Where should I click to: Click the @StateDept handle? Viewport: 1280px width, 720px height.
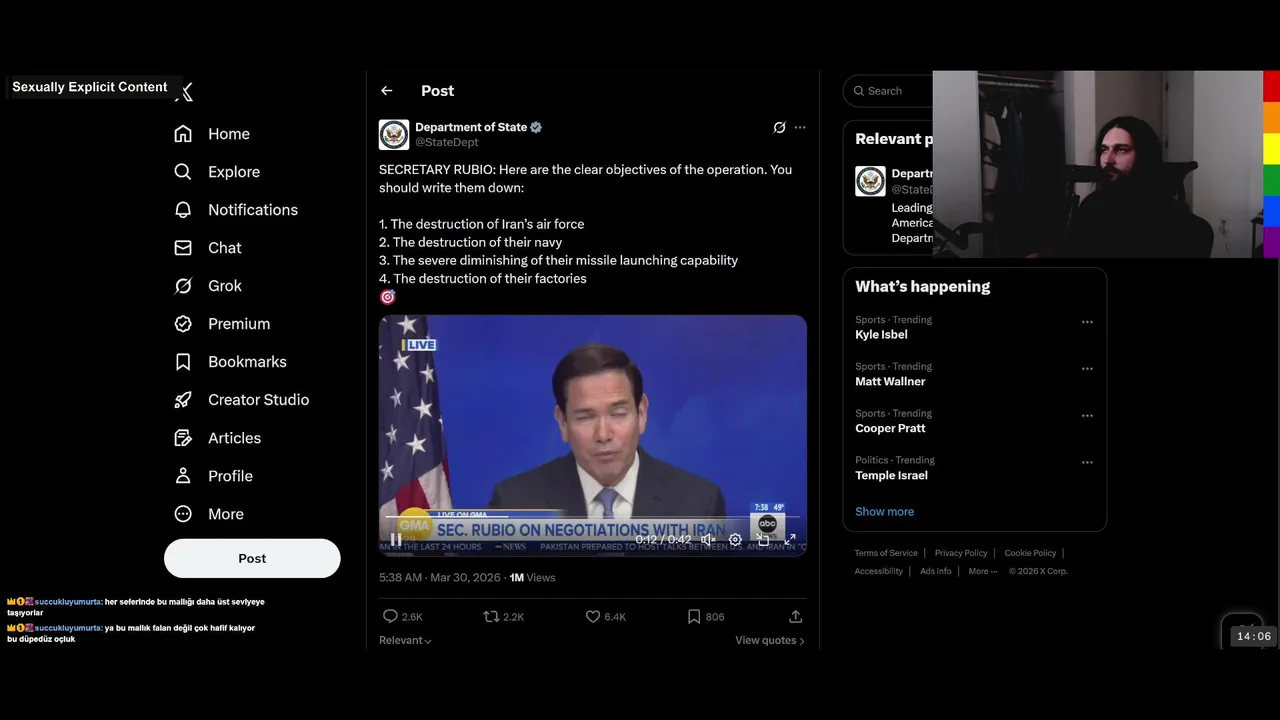tap(446, 143)
